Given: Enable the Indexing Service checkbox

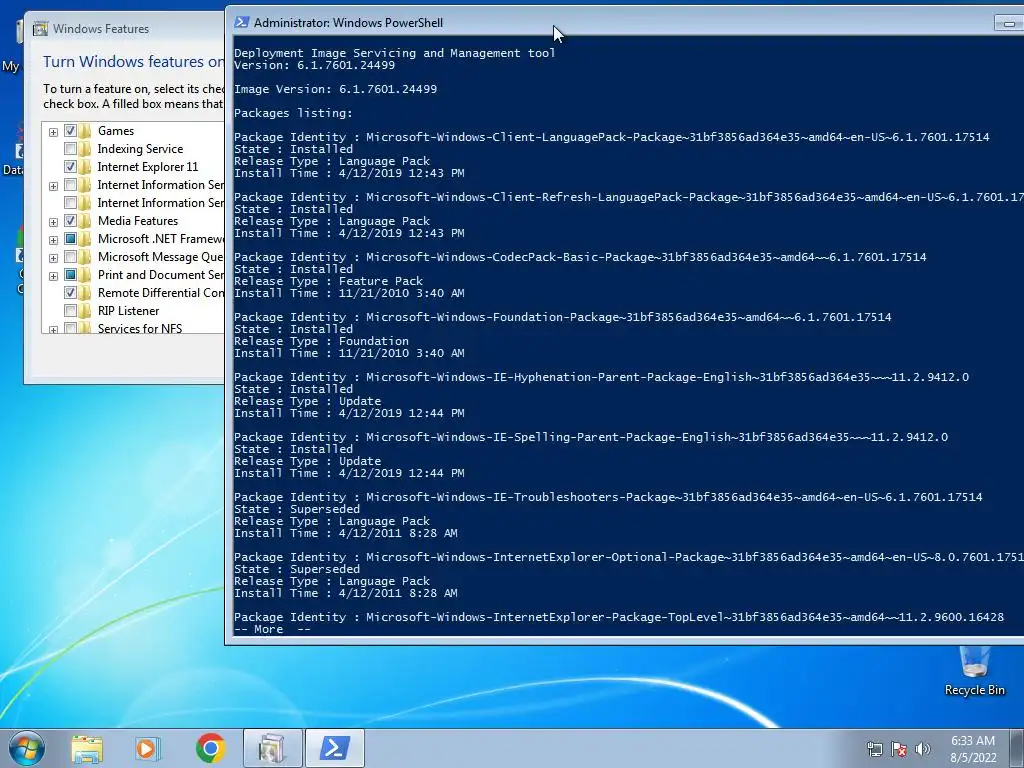Looking at the screenshot, I should tap(70, 149).
